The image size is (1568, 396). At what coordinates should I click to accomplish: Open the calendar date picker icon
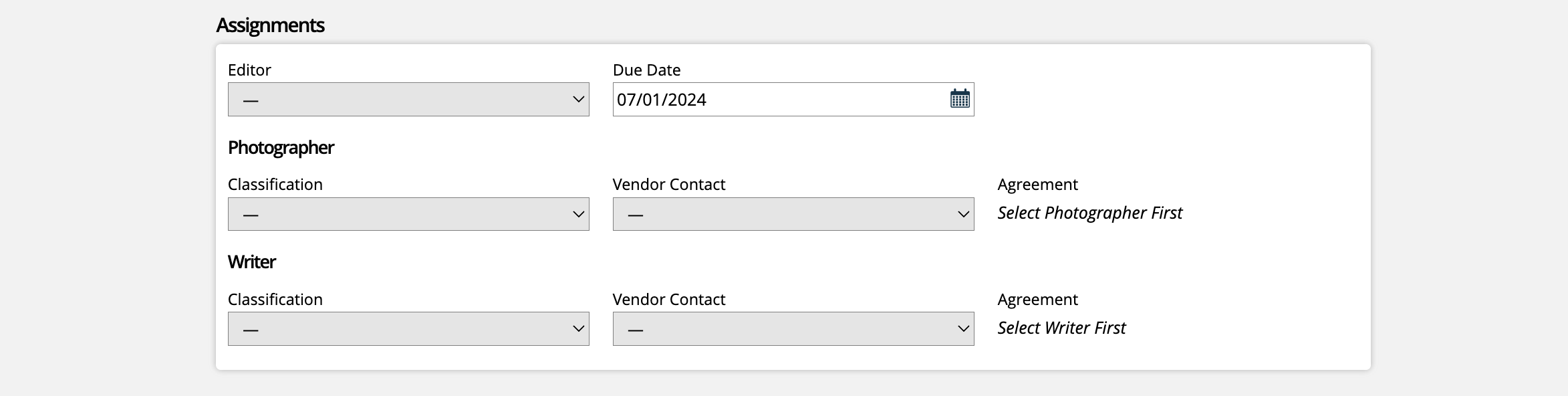click(x=960, y=99)
